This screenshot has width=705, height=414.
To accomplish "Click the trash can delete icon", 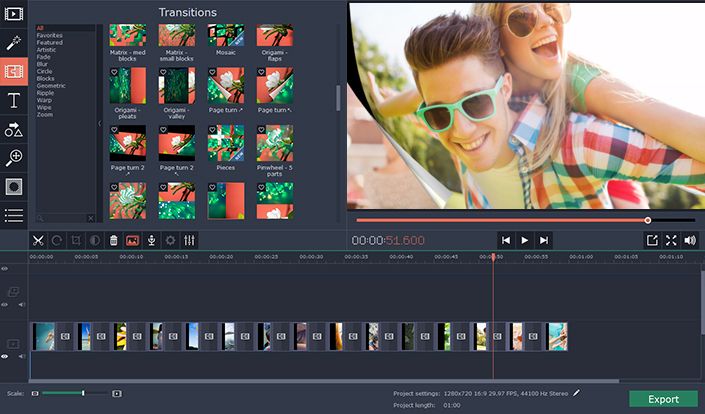I will coord(113,240).
